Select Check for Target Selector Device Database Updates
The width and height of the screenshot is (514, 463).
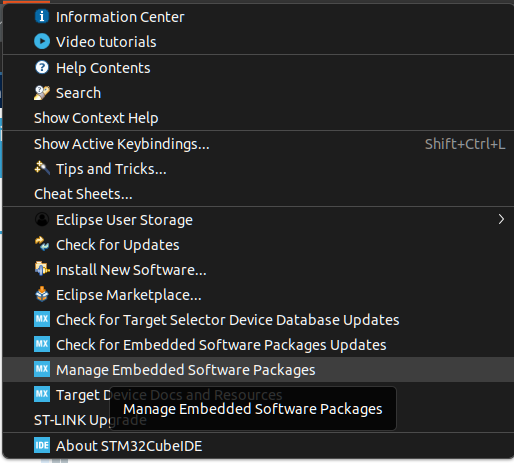point(258,320)
